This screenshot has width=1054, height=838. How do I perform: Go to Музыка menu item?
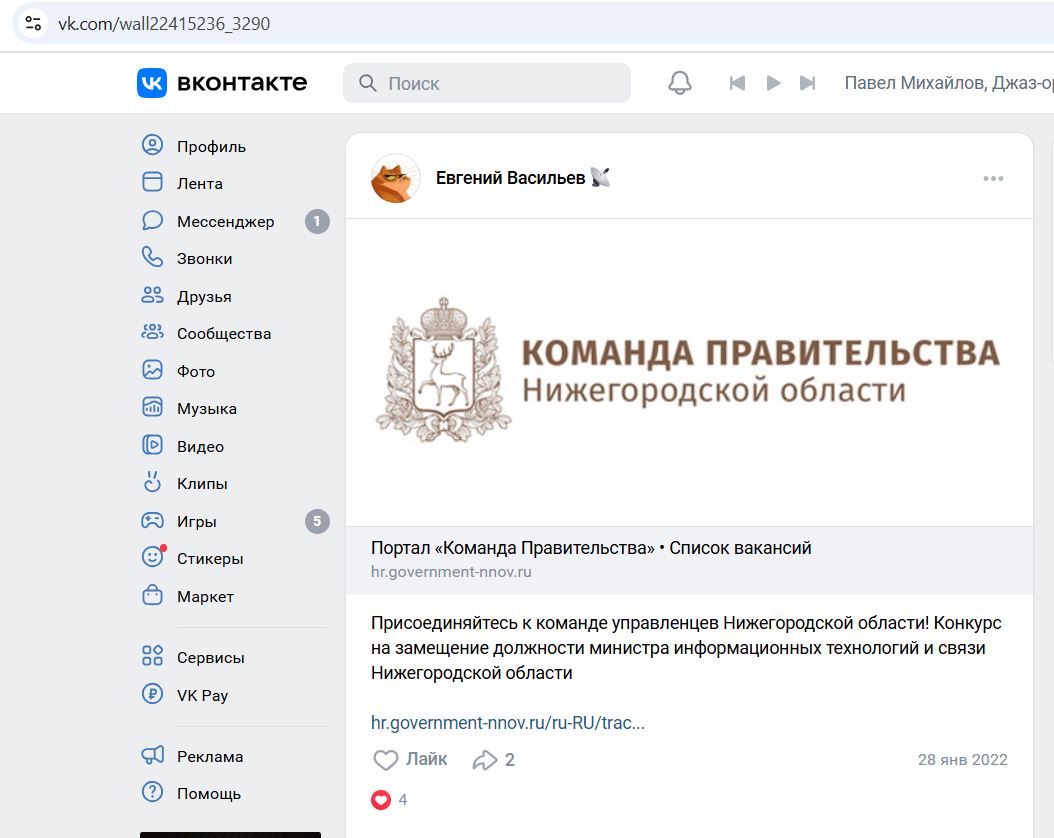pos(206,408)
